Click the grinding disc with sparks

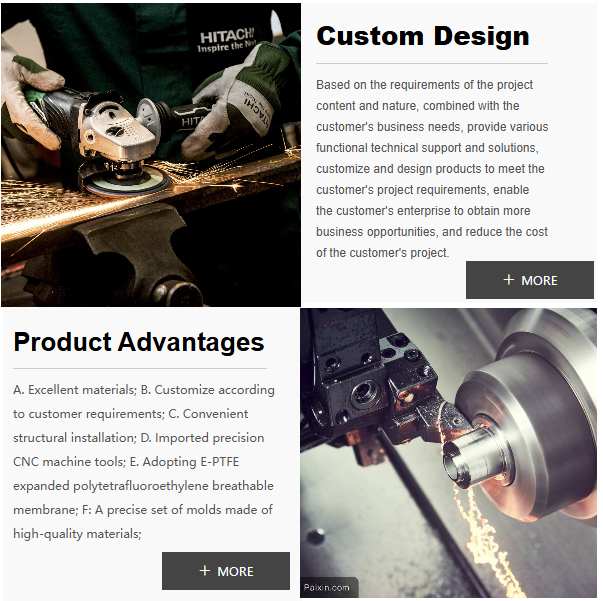coord(125,180)
